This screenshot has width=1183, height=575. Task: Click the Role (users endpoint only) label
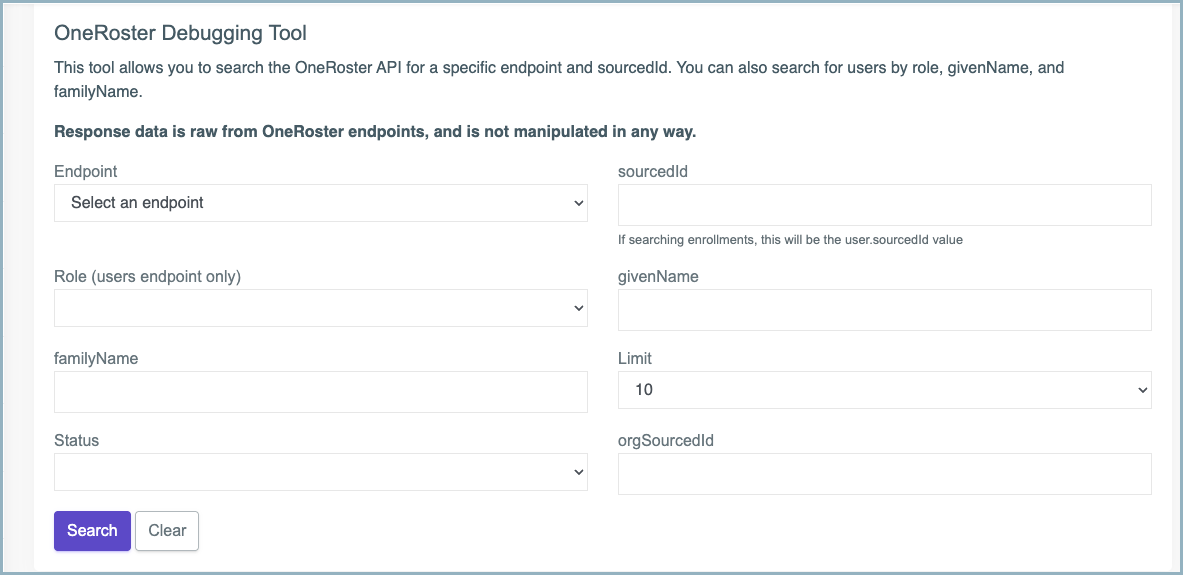pos(147,277)
